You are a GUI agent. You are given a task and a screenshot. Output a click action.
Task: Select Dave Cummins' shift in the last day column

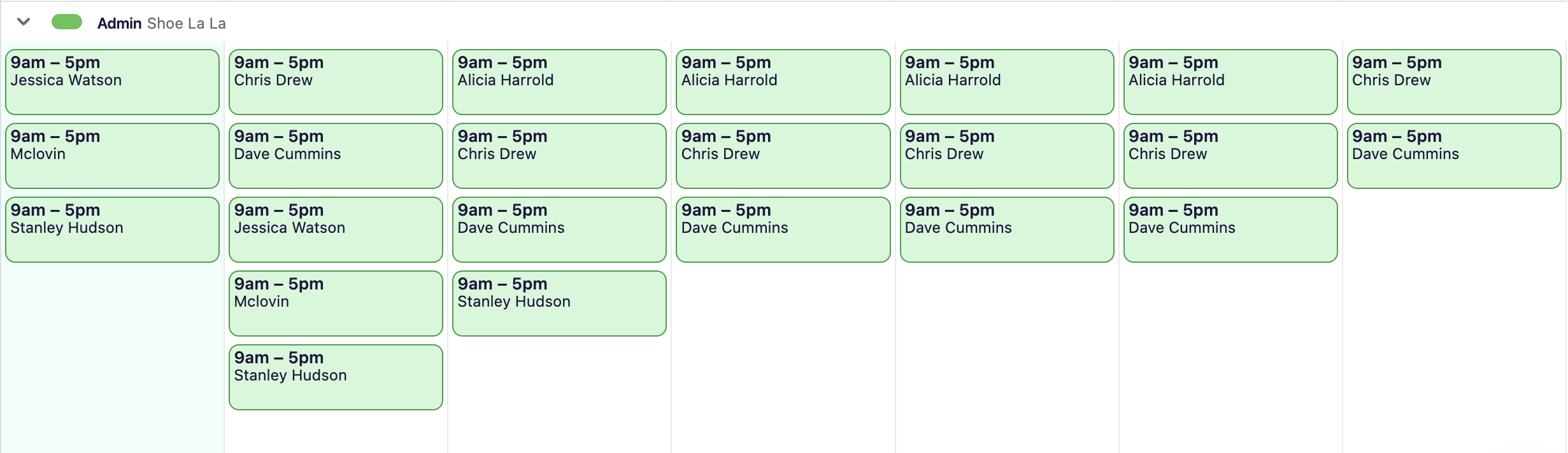click(1454, 156)
